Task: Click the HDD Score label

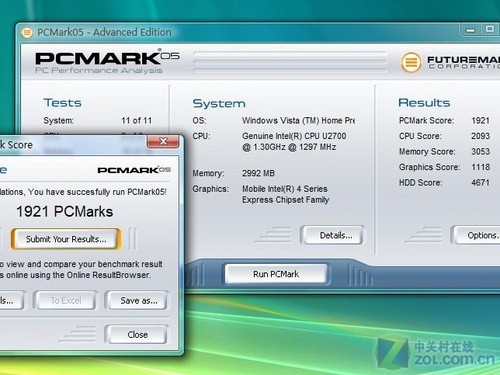Action: pos(420,183)
